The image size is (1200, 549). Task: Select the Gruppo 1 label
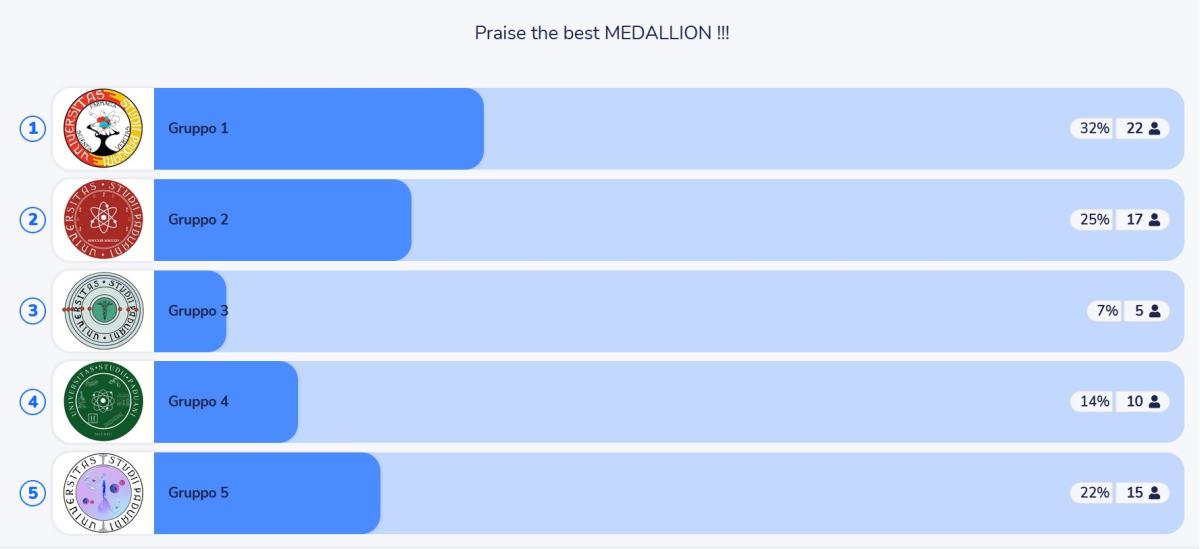[x=198, y=129]
